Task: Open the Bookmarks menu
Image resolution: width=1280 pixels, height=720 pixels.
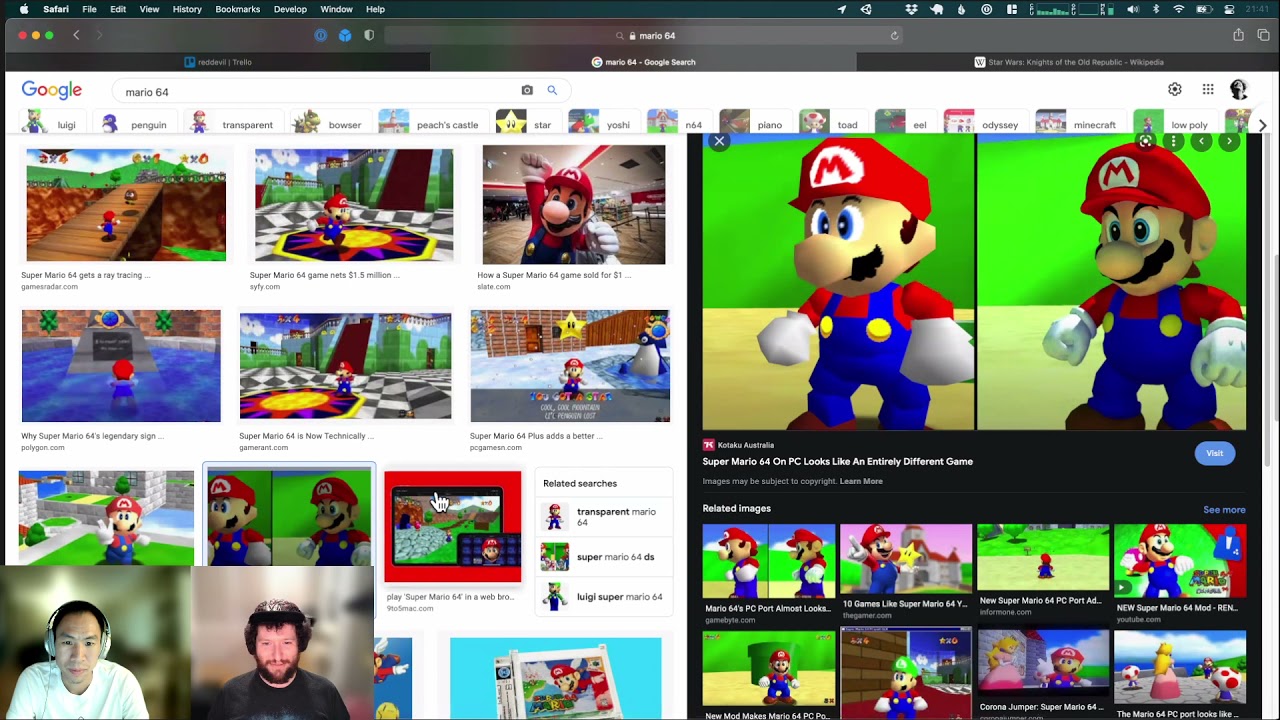Action: click(238, 9)
